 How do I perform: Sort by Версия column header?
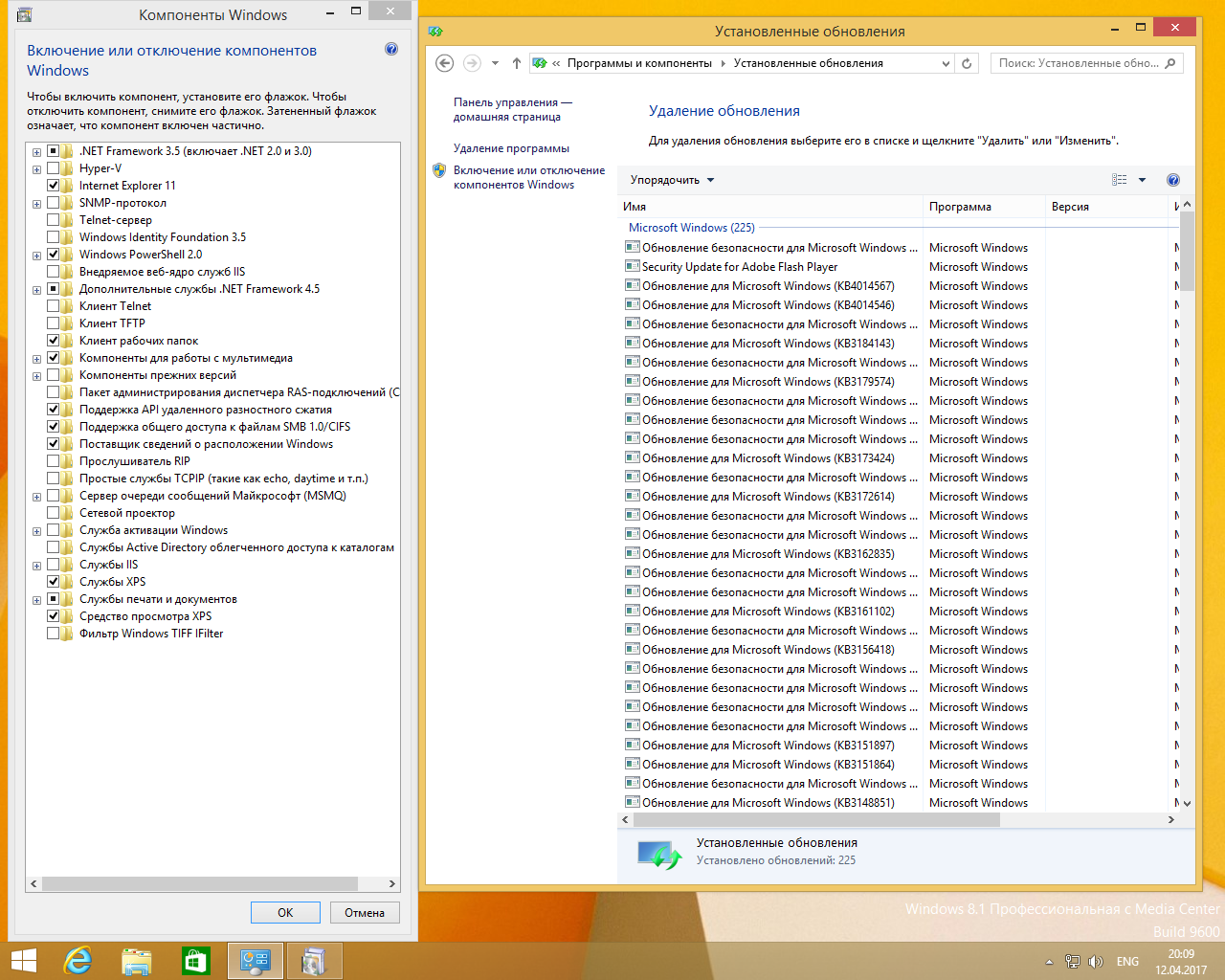[x=1107, y=207]
